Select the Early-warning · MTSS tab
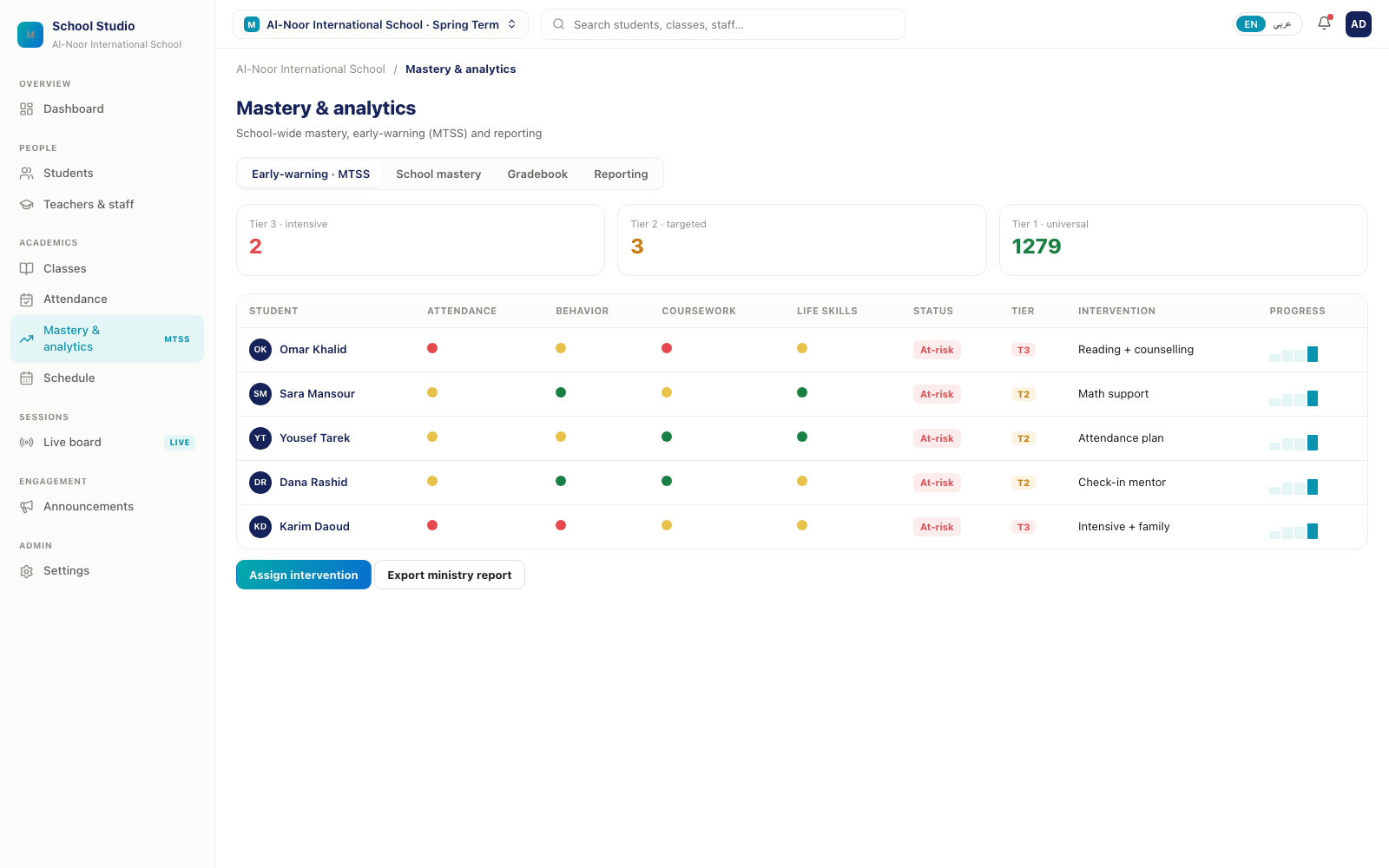1389x868 pixels. tap(311, 174)
